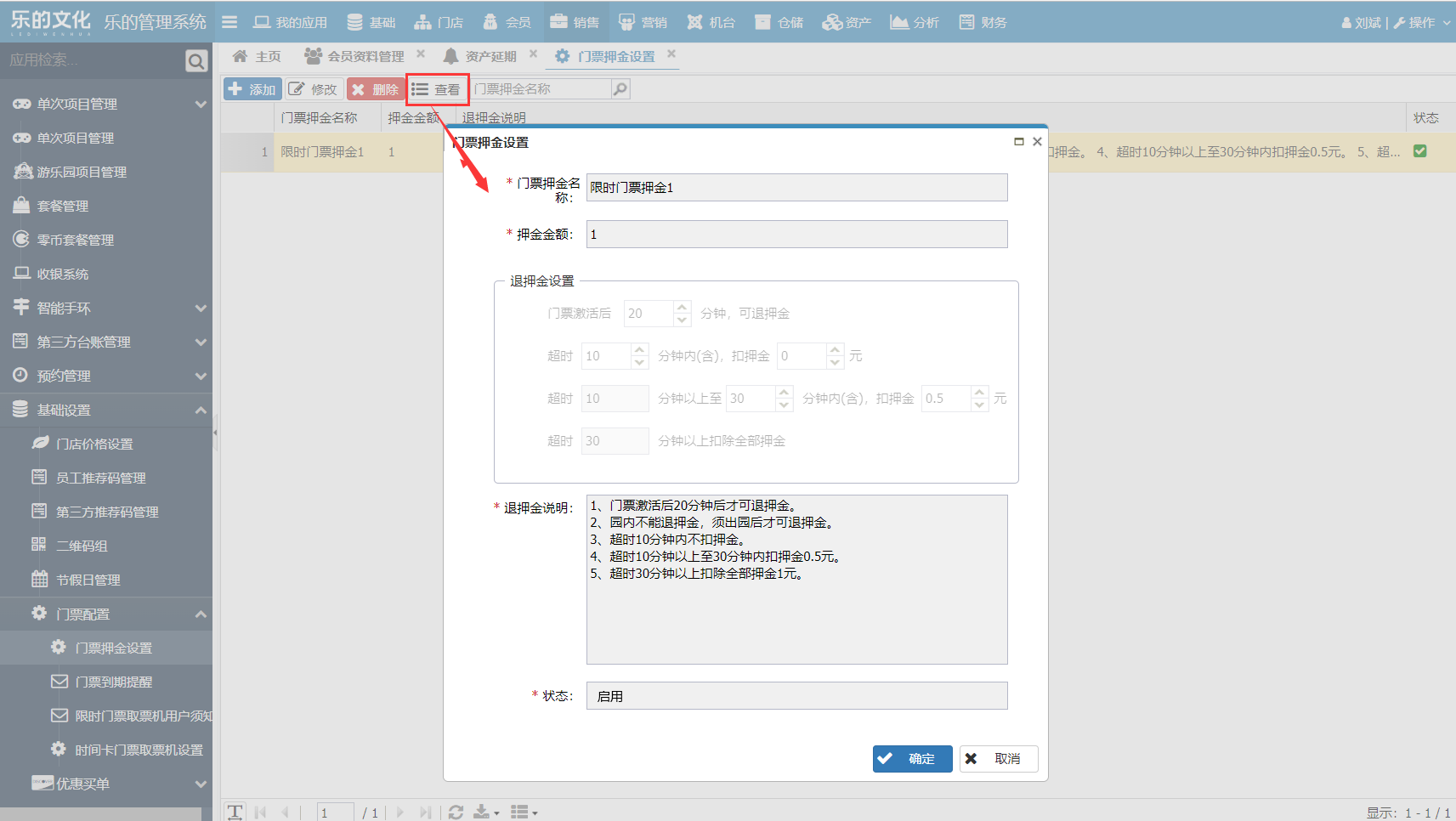
Task: Click 确定 button in dialog
Action: tap(912, 759)
